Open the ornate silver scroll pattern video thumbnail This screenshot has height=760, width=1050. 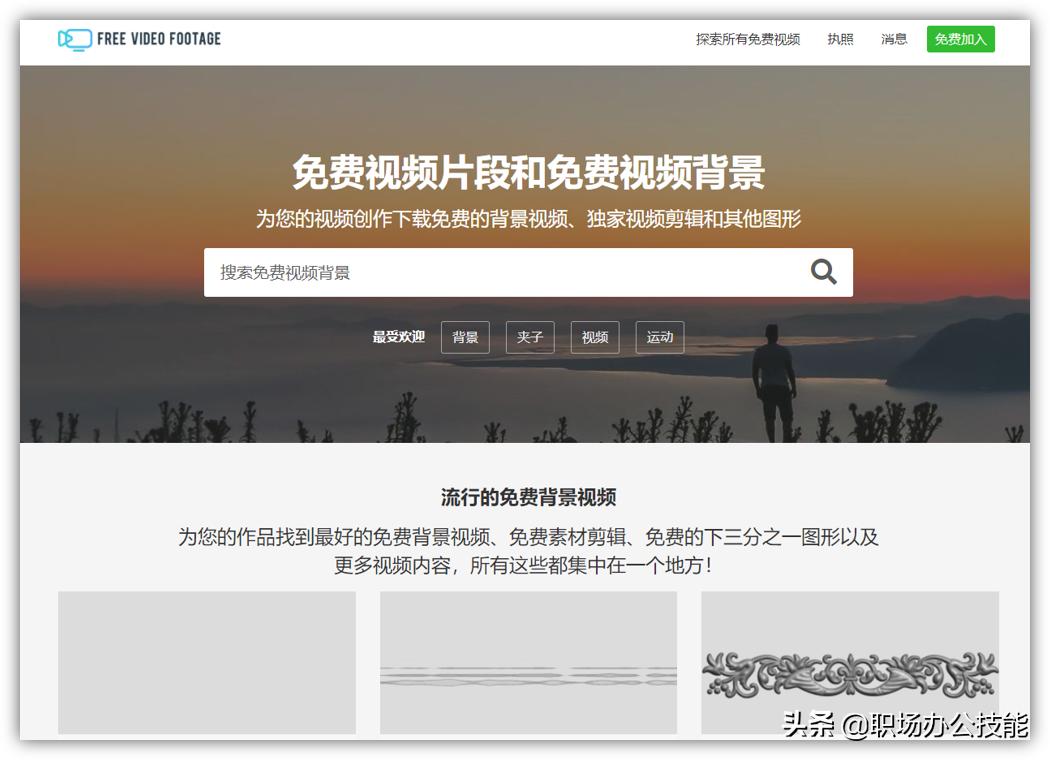point(849,662)
